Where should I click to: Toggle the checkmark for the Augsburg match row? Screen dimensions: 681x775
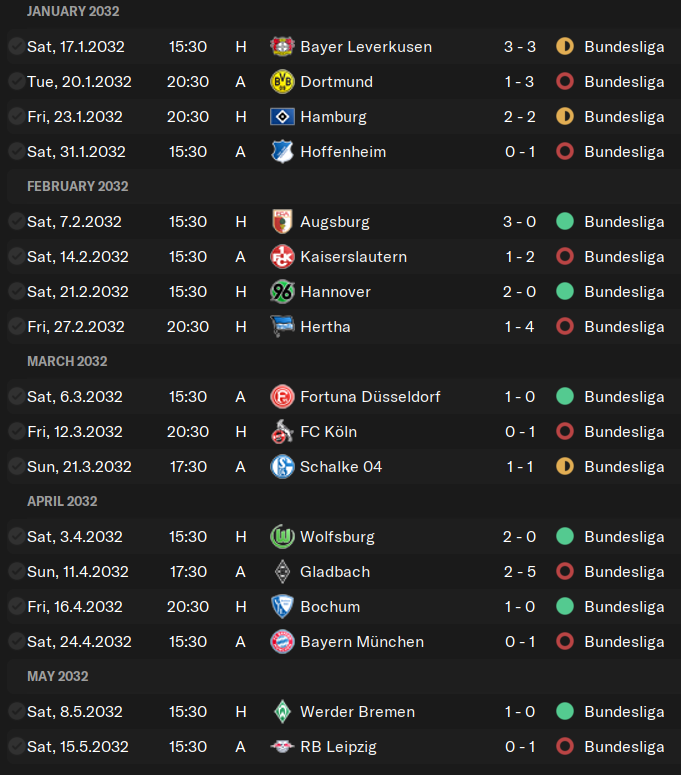pyautogui.click(x=16, y=221)
